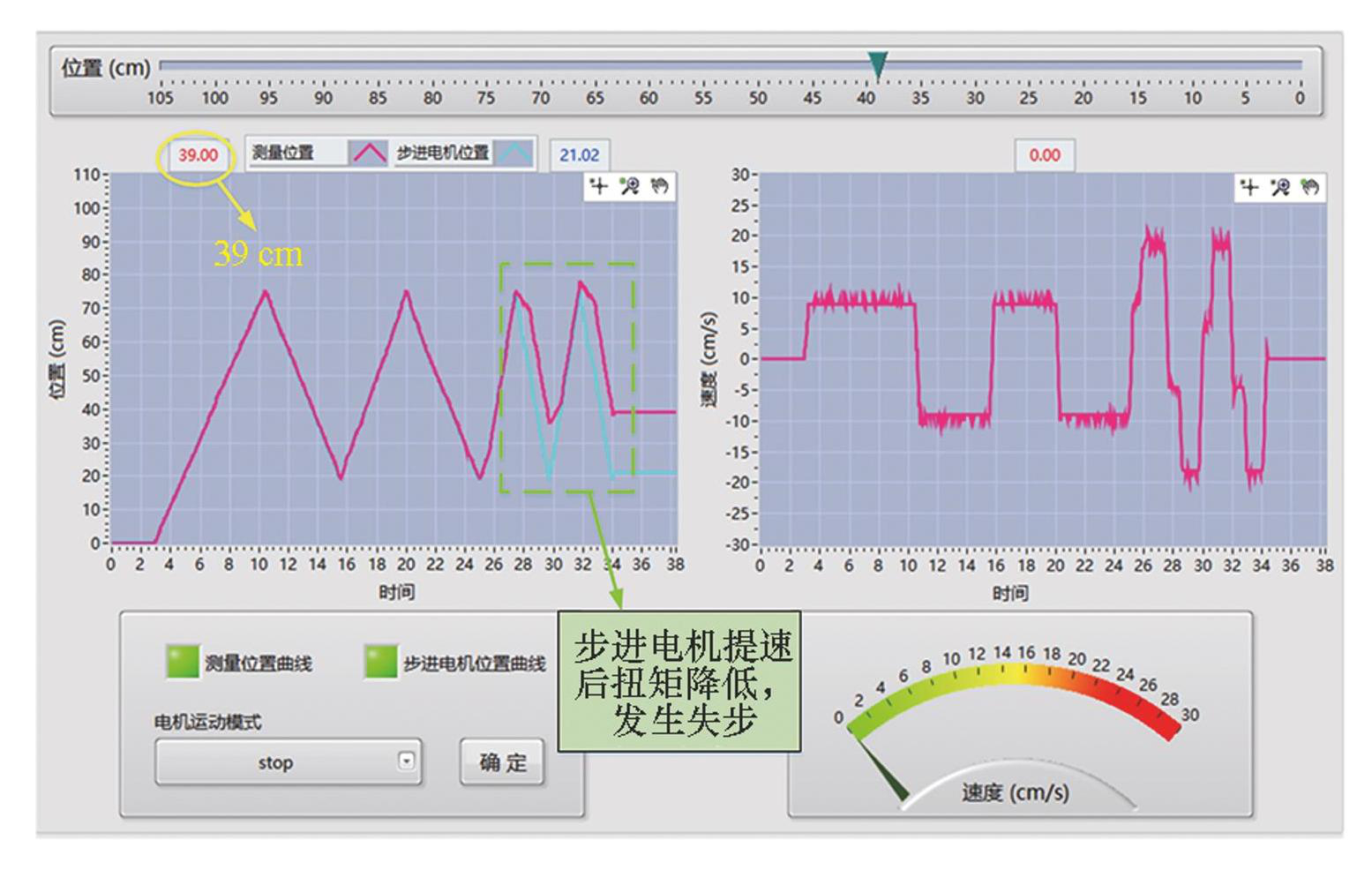The width and height of the screenshot is (1372, 870).
Task: Click the stop mode combo box
Action: tap(275, 762)
